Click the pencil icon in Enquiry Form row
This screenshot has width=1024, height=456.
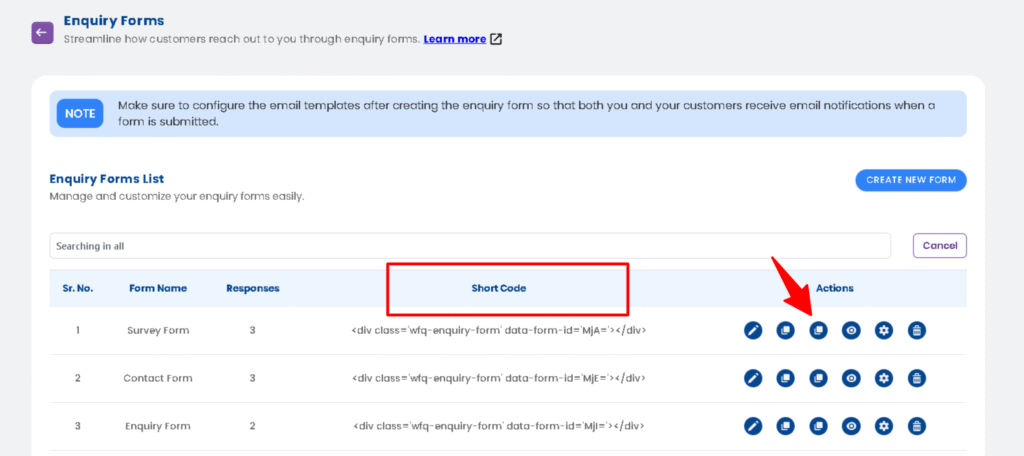click(x=754, y=426)
